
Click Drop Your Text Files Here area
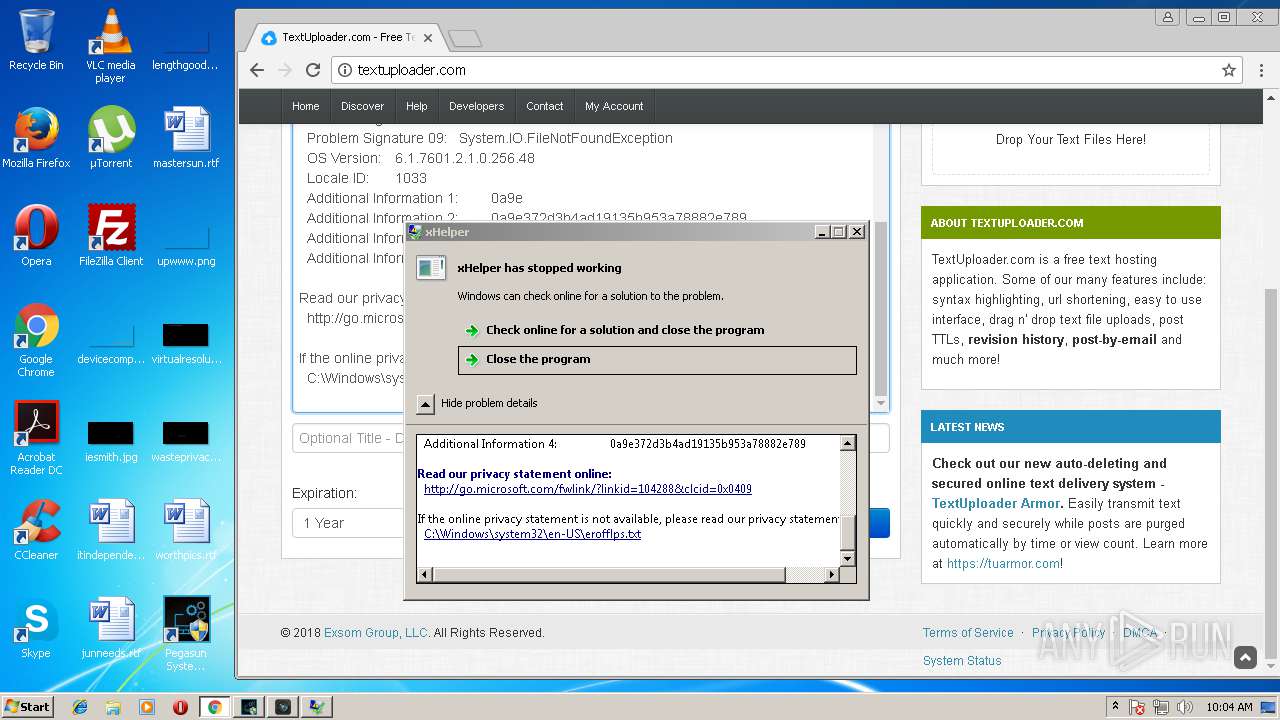[1071, 140]
